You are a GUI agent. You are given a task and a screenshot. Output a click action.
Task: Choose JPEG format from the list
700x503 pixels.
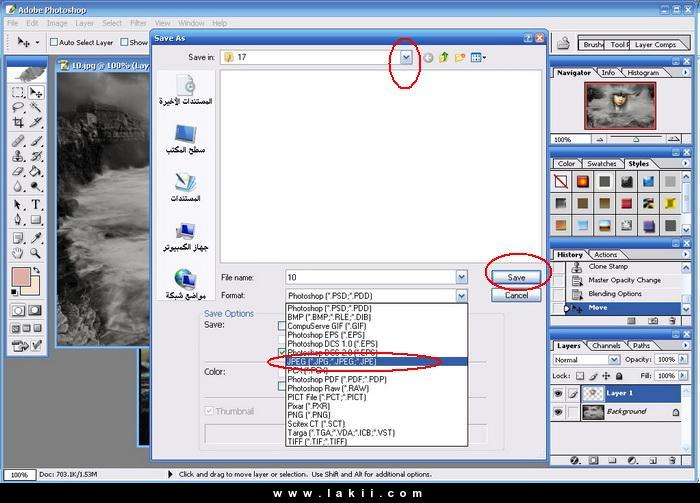377,362
